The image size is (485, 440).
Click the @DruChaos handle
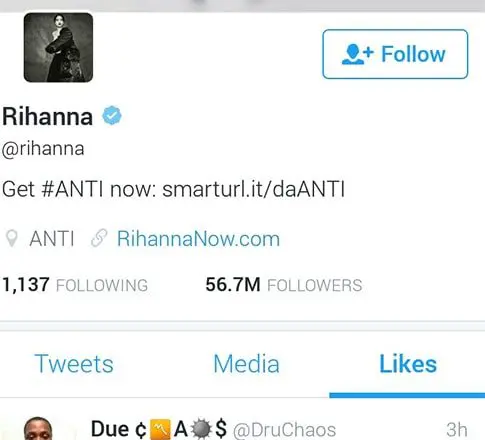284,430
